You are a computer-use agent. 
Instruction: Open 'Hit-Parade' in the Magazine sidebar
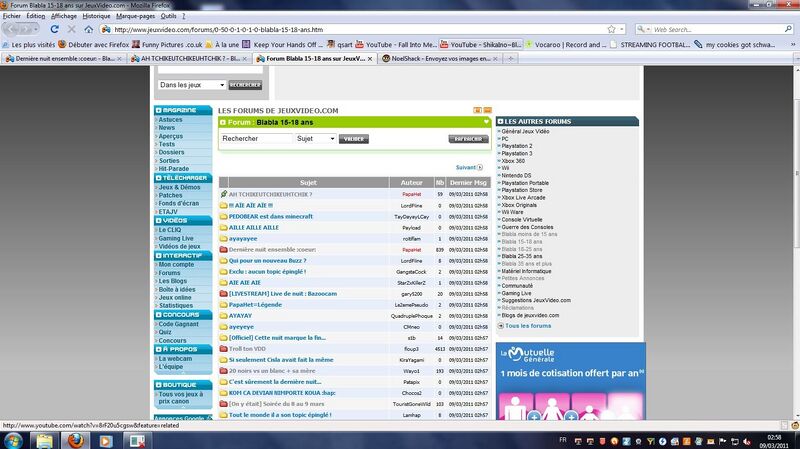174,168
